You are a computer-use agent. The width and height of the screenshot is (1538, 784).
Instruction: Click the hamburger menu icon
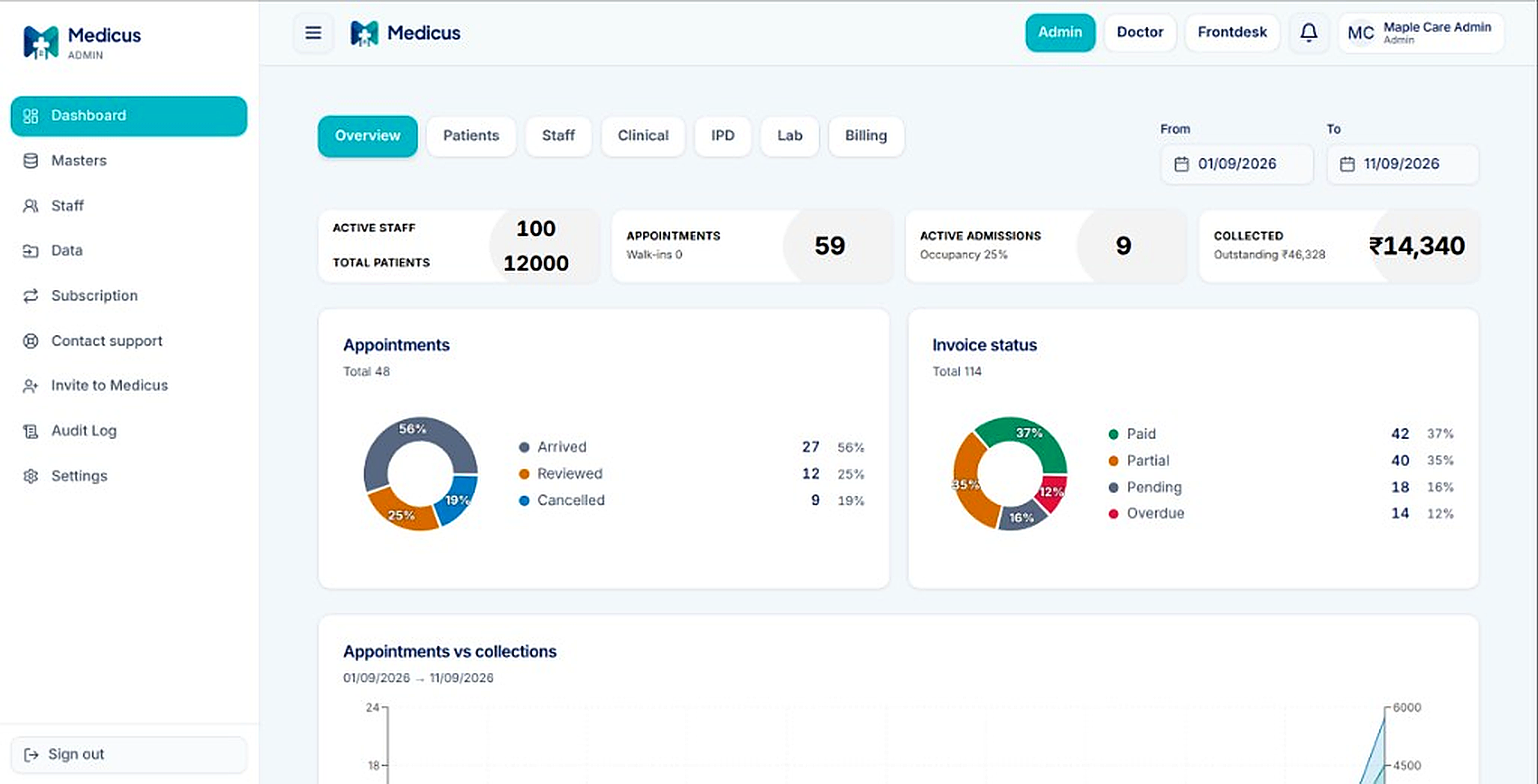[x=313, y=32]
